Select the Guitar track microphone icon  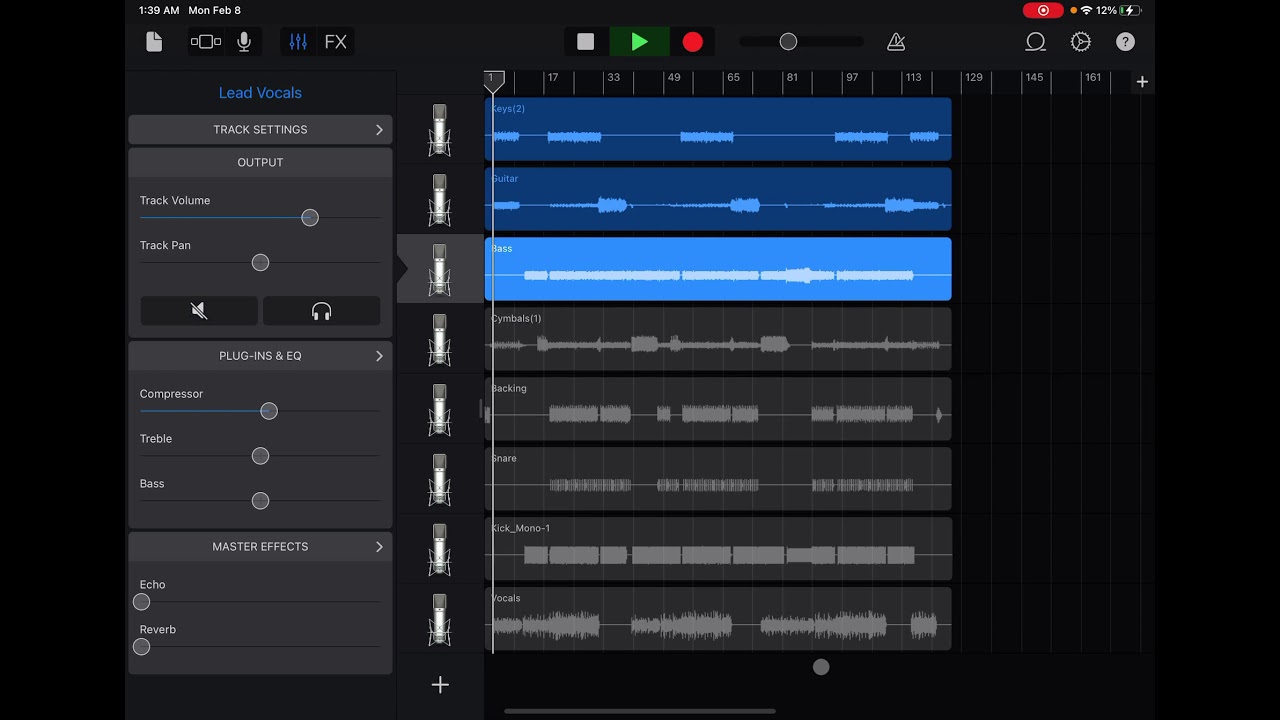point(440,200)
